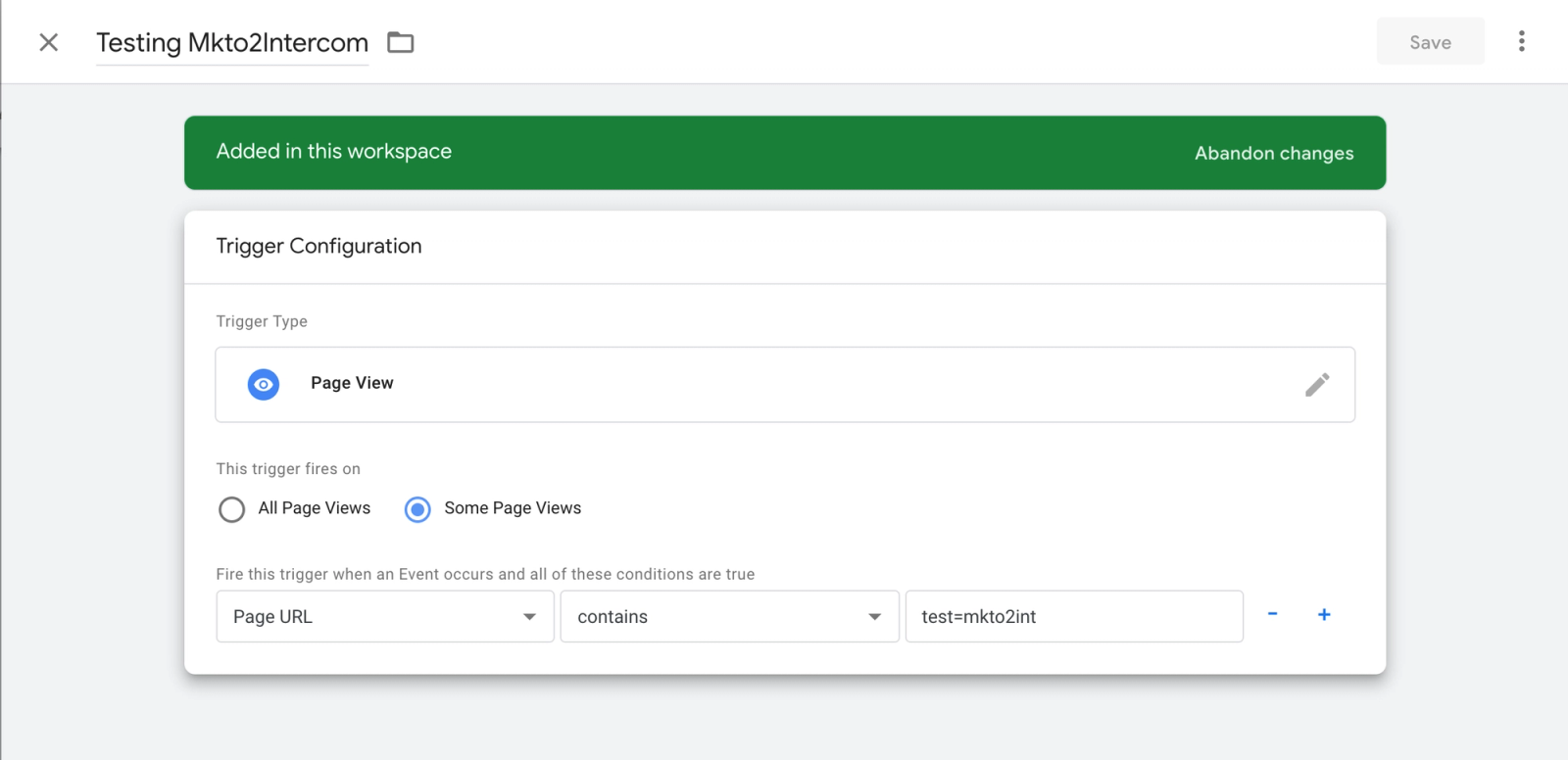The height and width of the screenshot is (760, 1568).
Task: Select the All Page Views radio button
Action: [232, 509]
